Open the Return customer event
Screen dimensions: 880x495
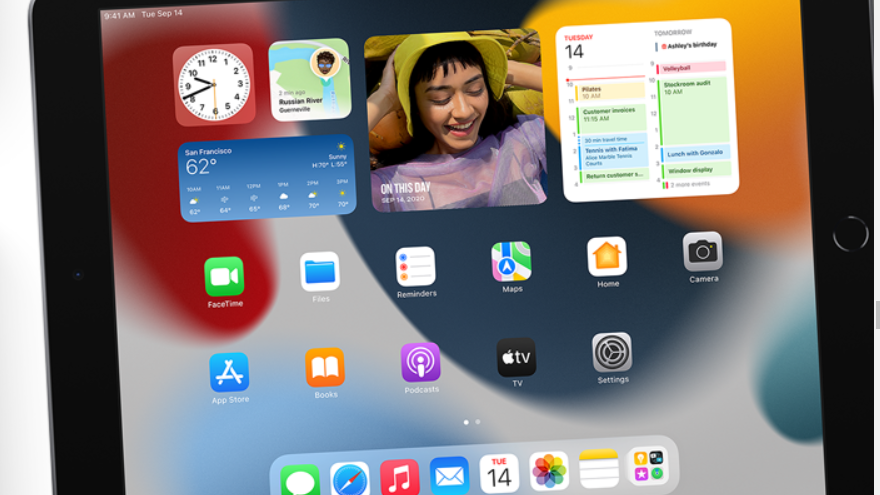[x=616, y=176]
